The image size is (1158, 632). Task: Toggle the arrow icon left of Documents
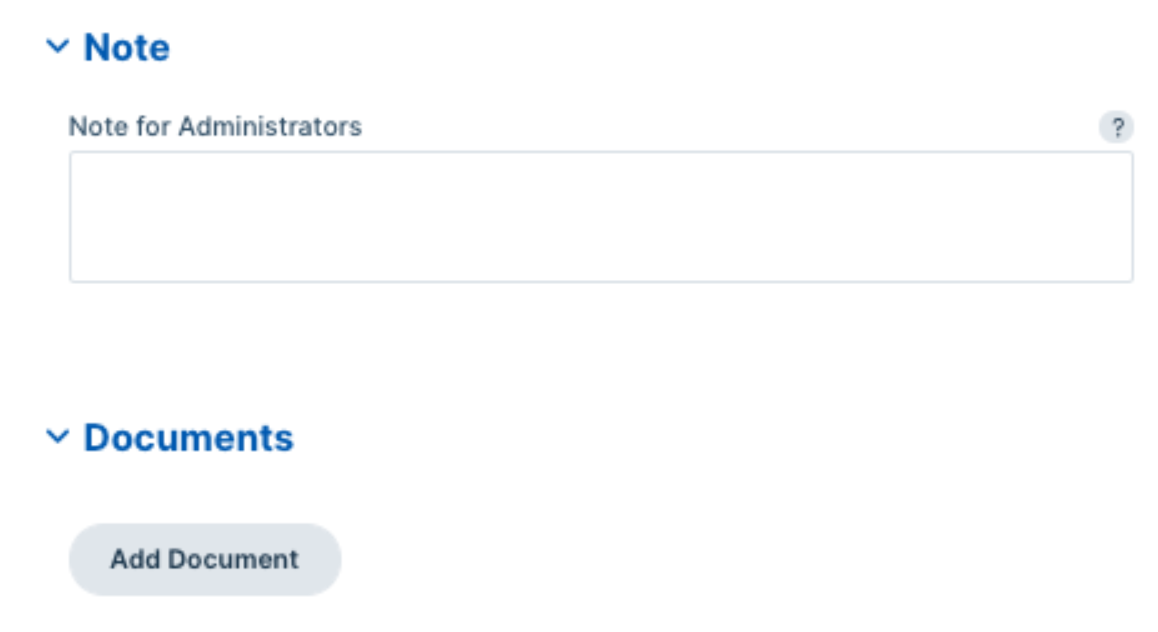58,437
